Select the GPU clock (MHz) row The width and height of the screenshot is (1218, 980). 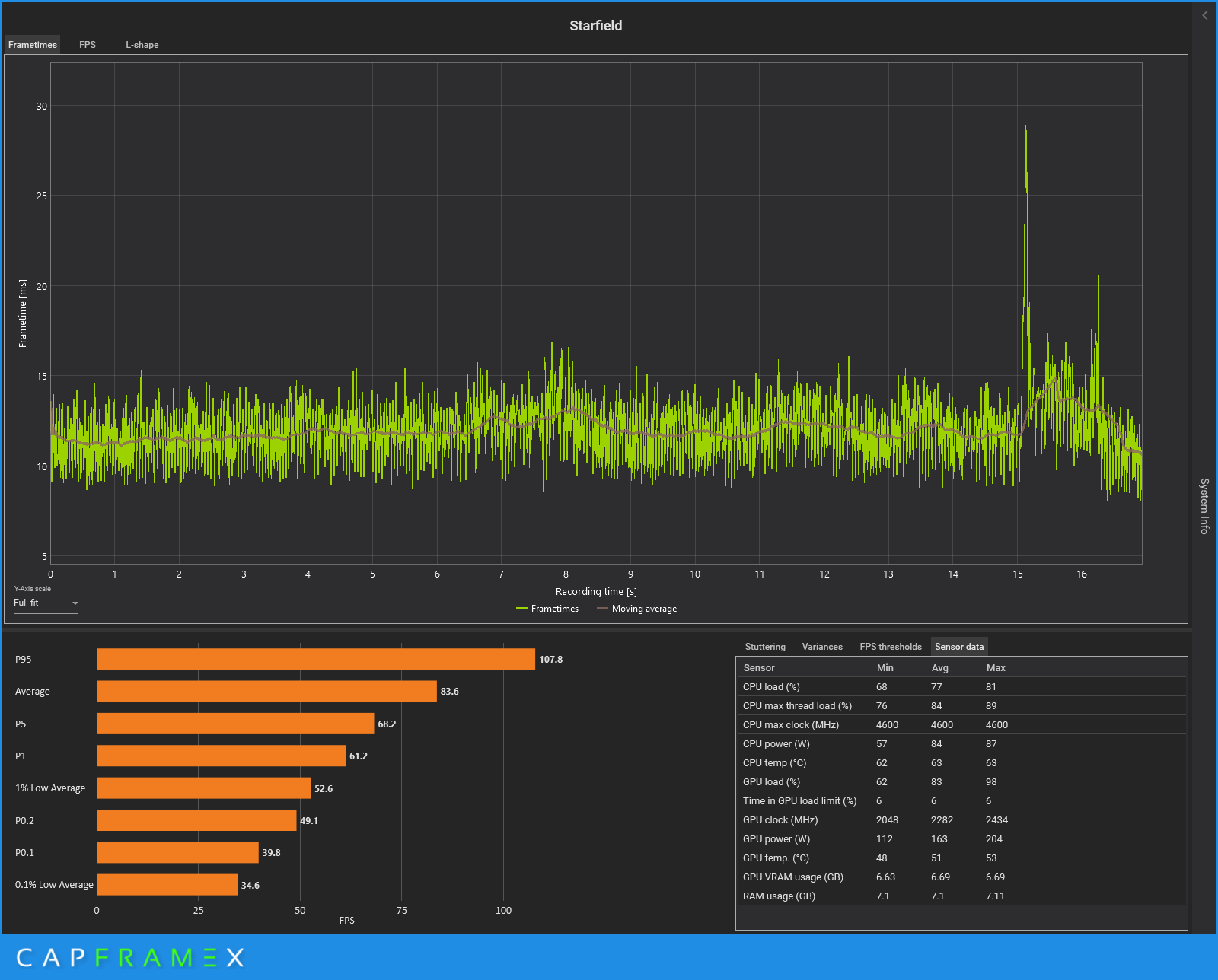[x=961, y=819]
